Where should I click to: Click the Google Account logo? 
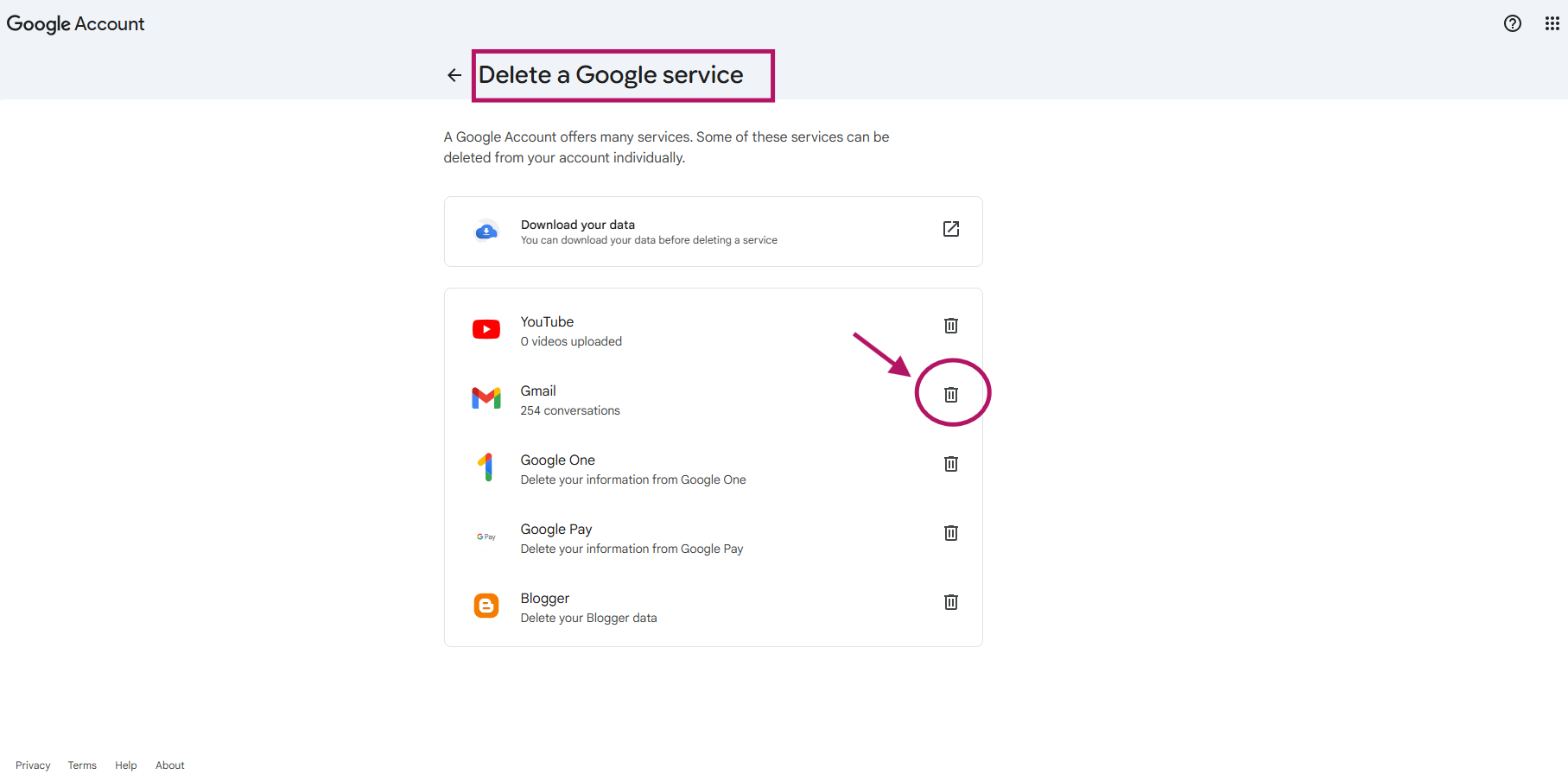[x=75, y=23]
